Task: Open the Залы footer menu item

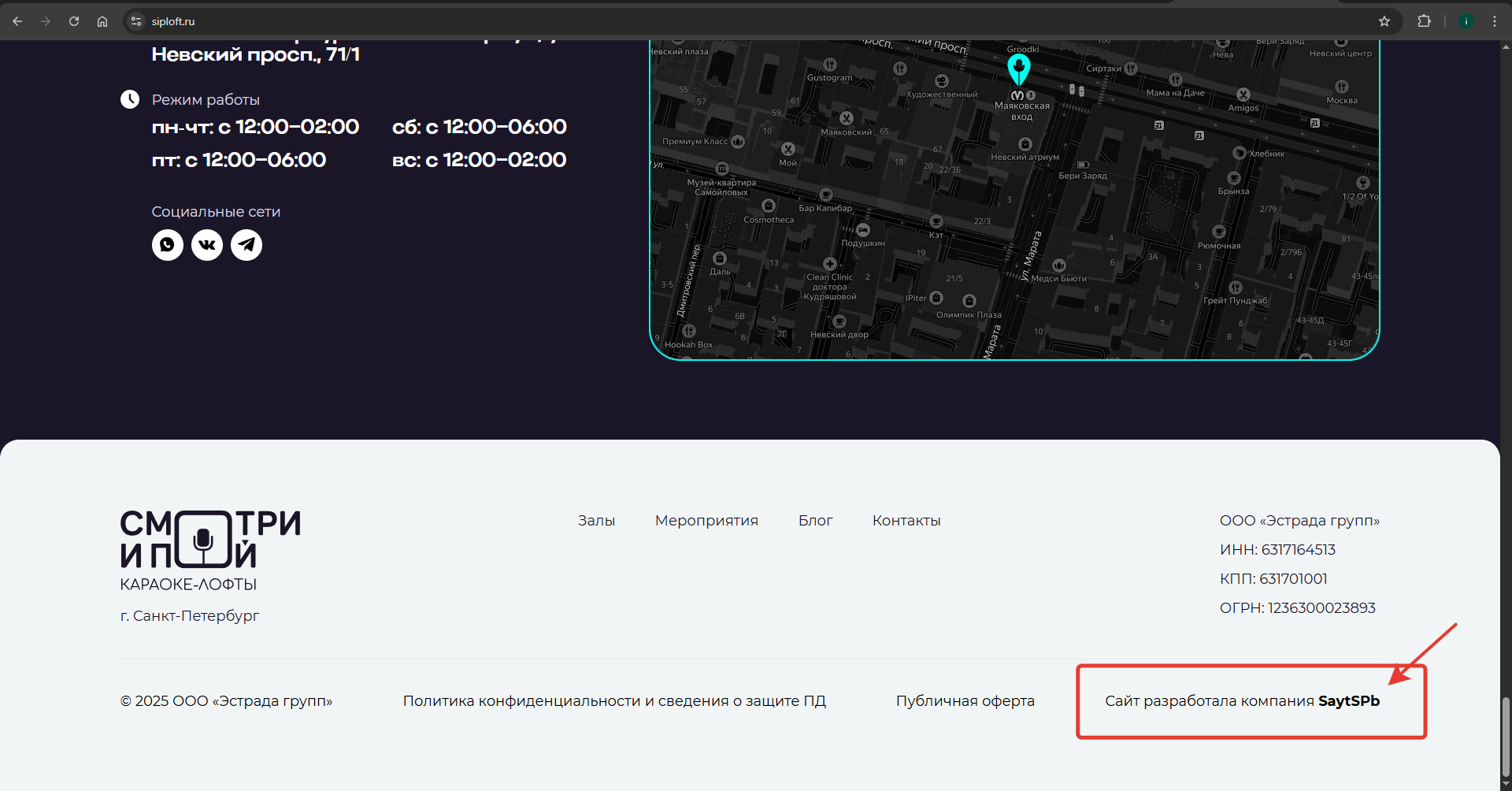Action: (x=596, y=521)
